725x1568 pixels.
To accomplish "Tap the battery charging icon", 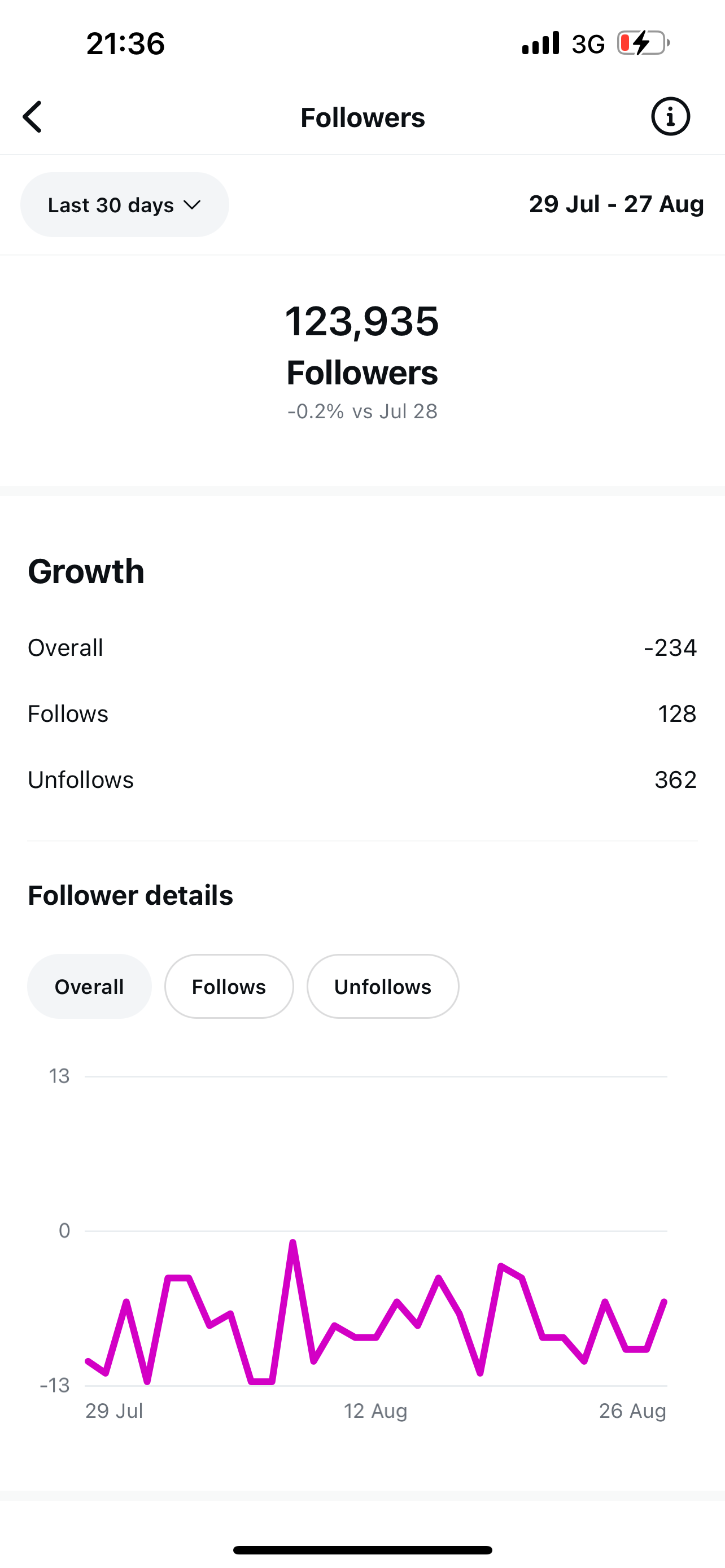I will point(643,43).
